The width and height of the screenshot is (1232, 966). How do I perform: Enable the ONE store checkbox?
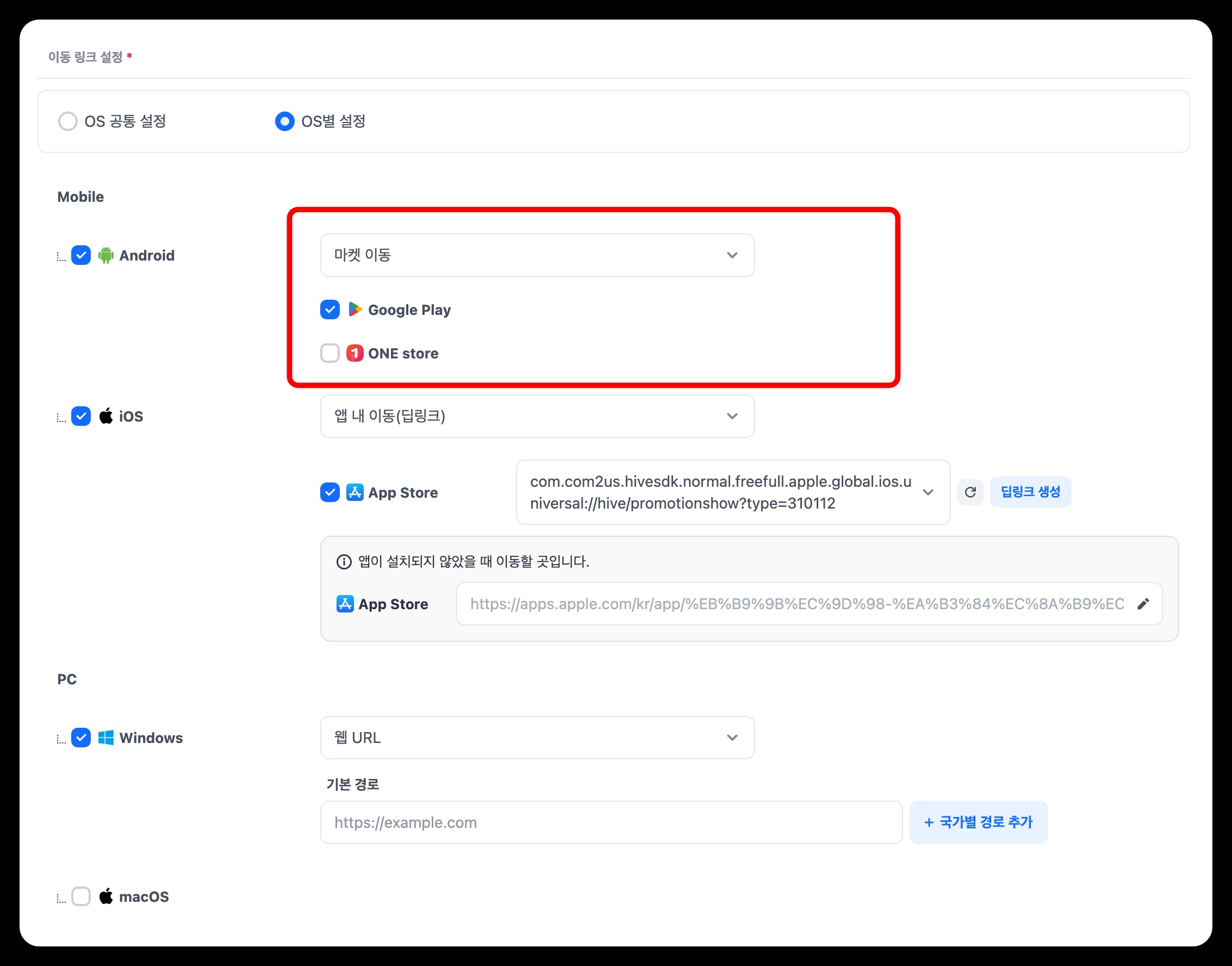[x=330, y=354]
